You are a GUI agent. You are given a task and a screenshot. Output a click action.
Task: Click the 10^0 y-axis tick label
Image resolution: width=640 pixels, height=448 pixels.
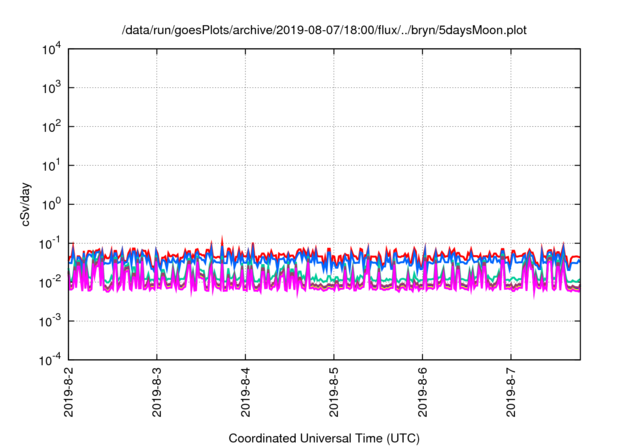[x=50, y=205]
